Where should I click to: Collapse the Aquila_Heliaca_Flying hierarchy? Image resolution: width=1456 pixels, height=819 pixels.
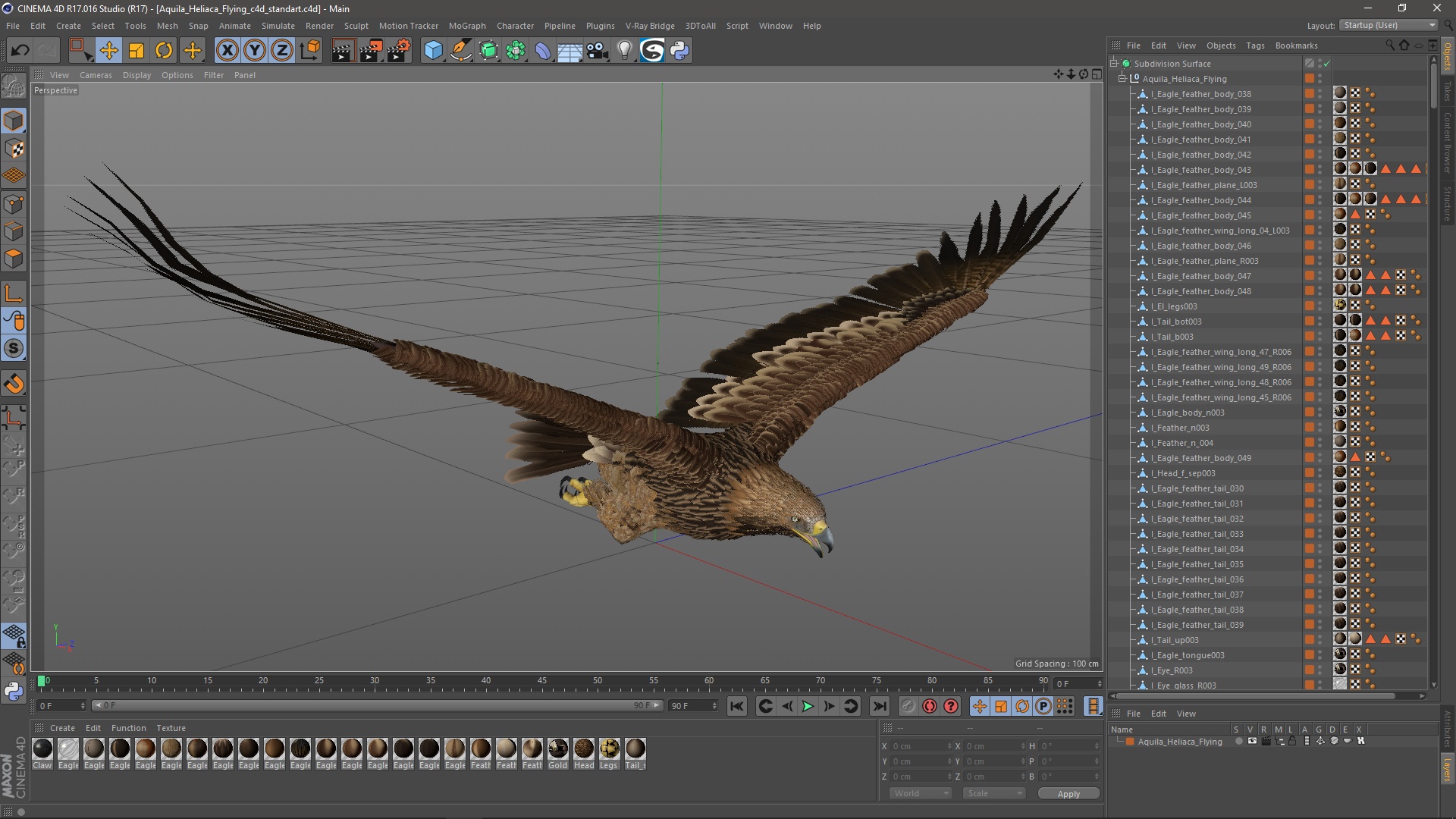1122,78
